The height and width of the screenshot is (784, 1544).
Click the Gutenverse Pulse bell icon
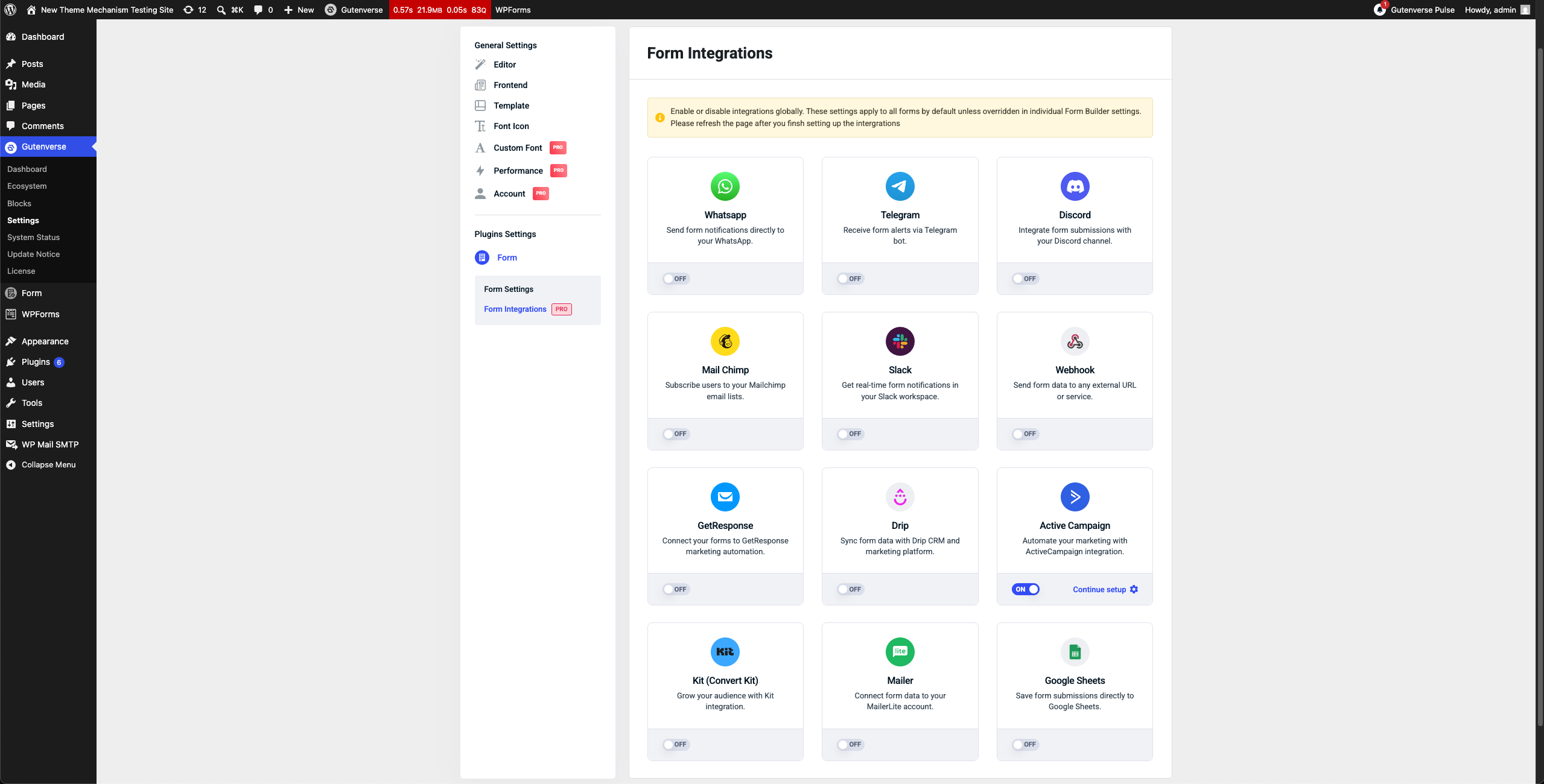point(1380,10)
